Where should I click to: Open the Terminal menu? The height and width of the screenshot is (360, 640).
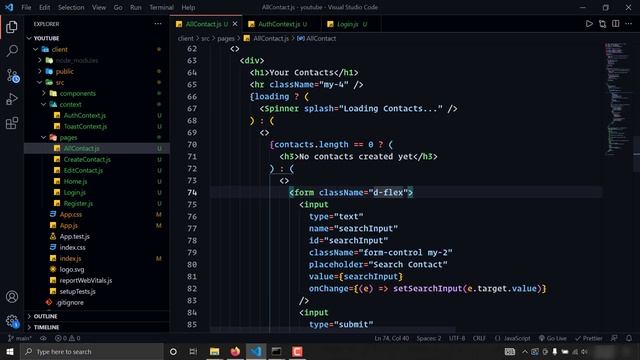tap(161, 7)
